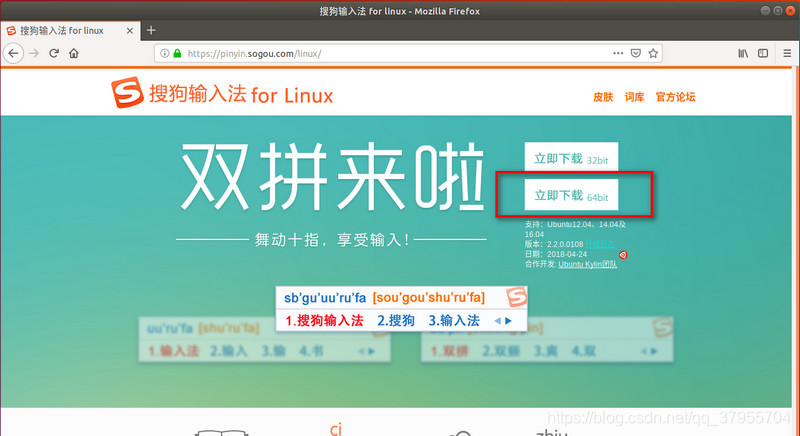Image resolution: width=800 pixels, height=436 pixels.
Task: Open the Firefox home page
Action: click(74, 53)
